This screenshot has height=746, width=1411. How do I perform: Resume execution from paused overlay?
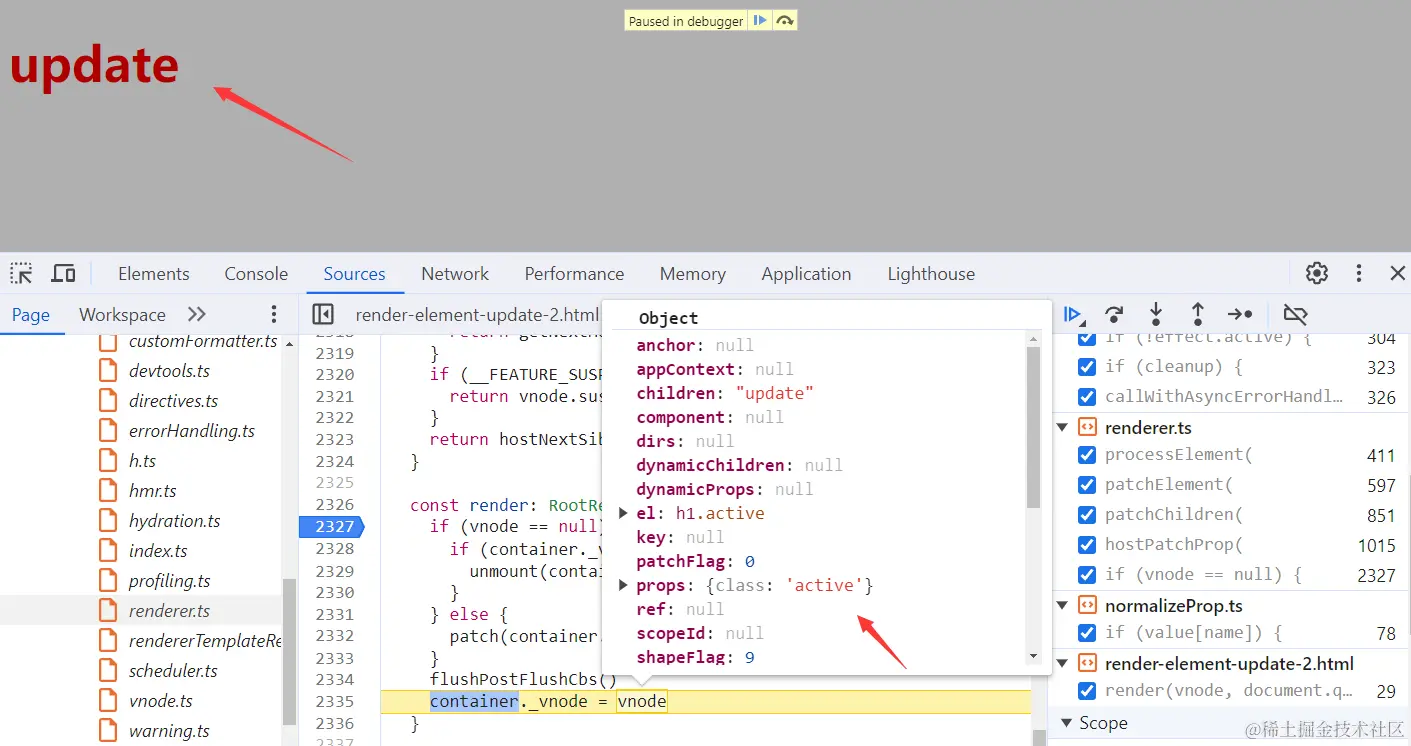point(760,20)
